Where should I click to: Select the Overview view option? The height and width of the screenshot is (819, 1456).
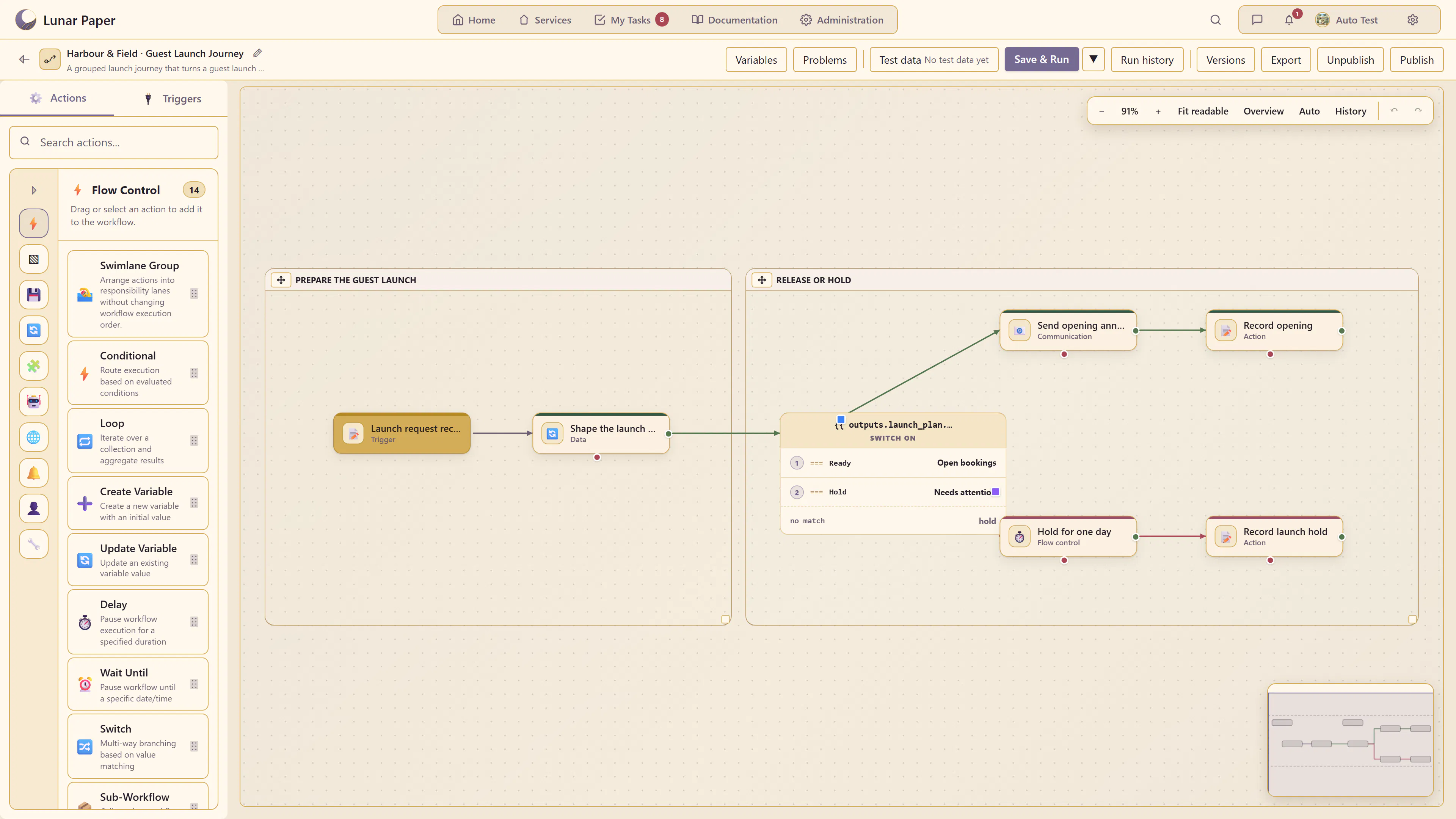pyautogui.click(x=1263, y=111)
